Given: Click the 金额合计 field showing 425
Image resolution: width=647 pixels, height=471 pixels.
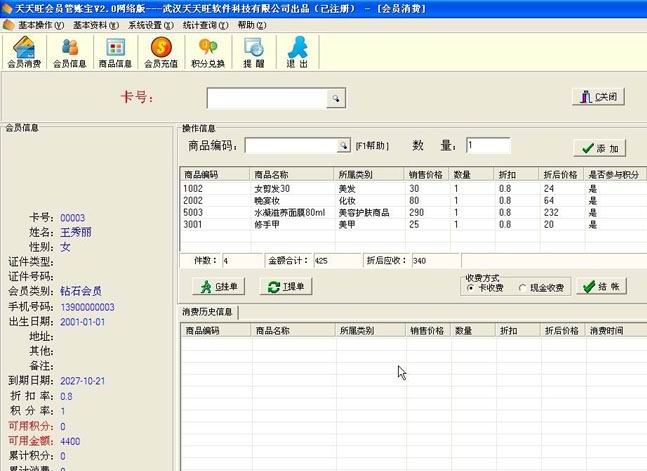Looking at the screenshot, I should [x=337, y=261].
